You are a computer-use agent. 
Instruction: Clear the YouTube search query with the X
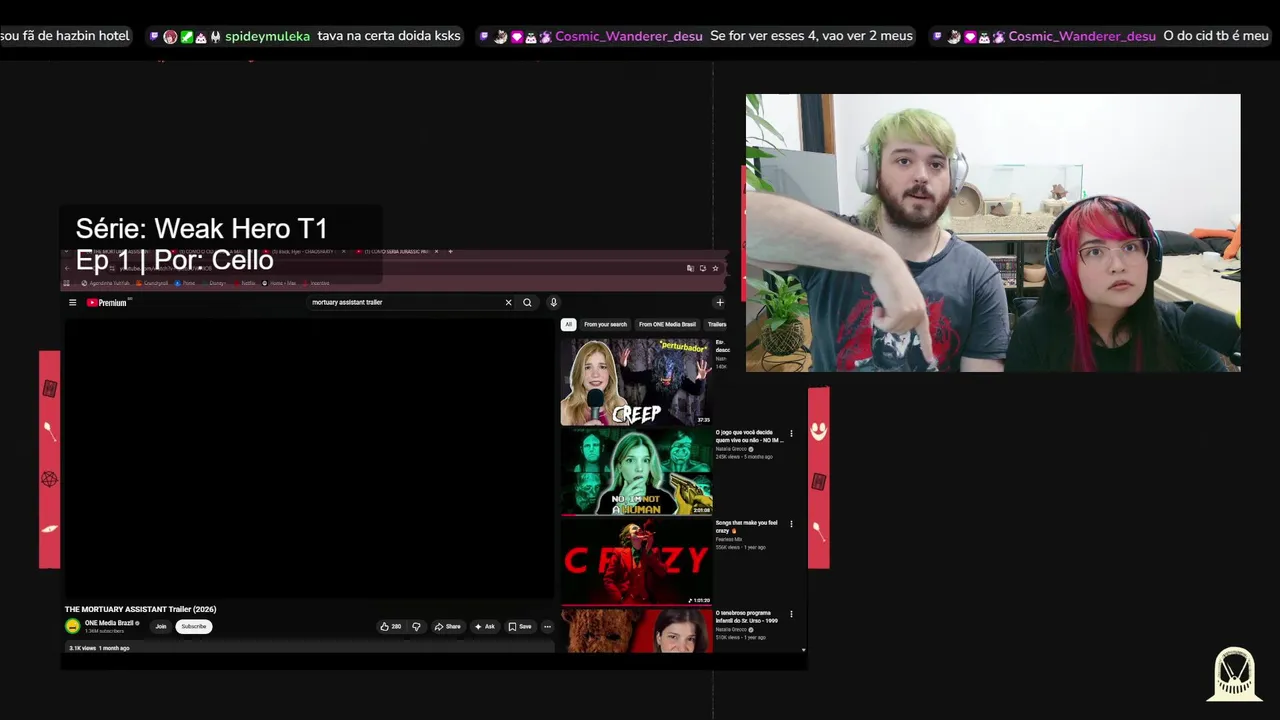point(508,302)
